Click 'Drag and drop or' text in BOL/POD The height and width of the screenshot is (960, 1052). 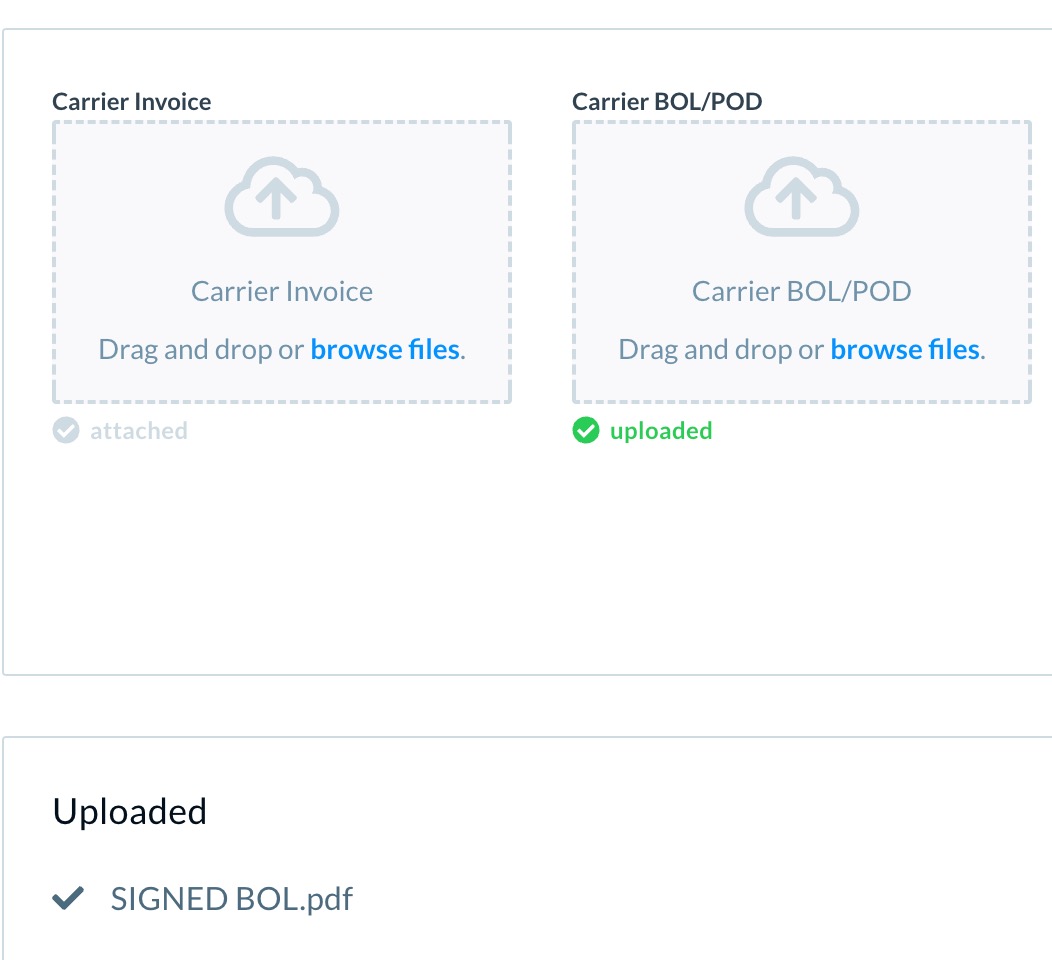tap(721, 350)
